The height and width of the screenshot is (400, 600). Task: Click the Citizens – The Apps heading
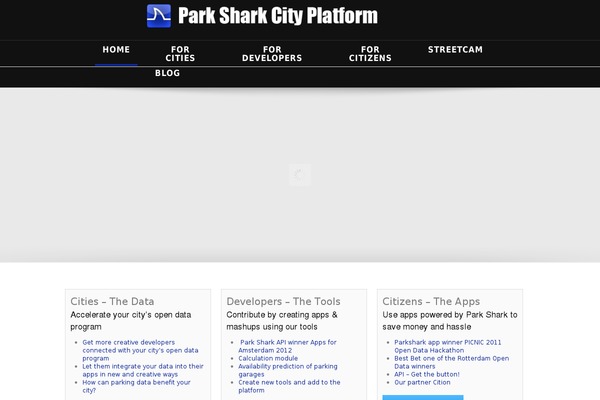click(431, 301)
